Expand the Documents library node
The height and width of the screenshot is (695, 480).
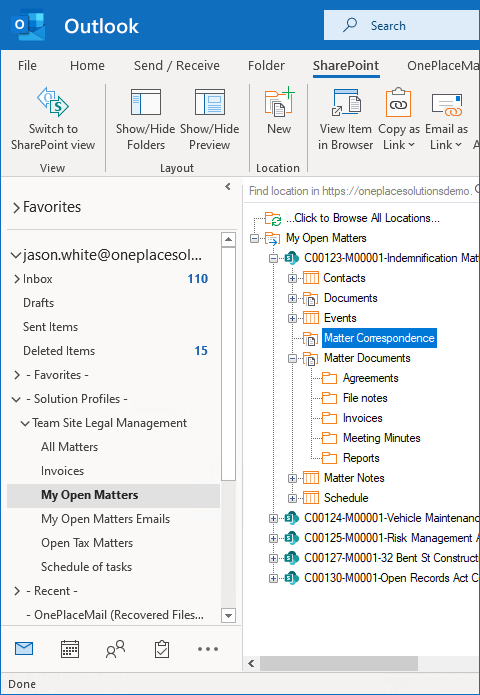tap(292, 298)
